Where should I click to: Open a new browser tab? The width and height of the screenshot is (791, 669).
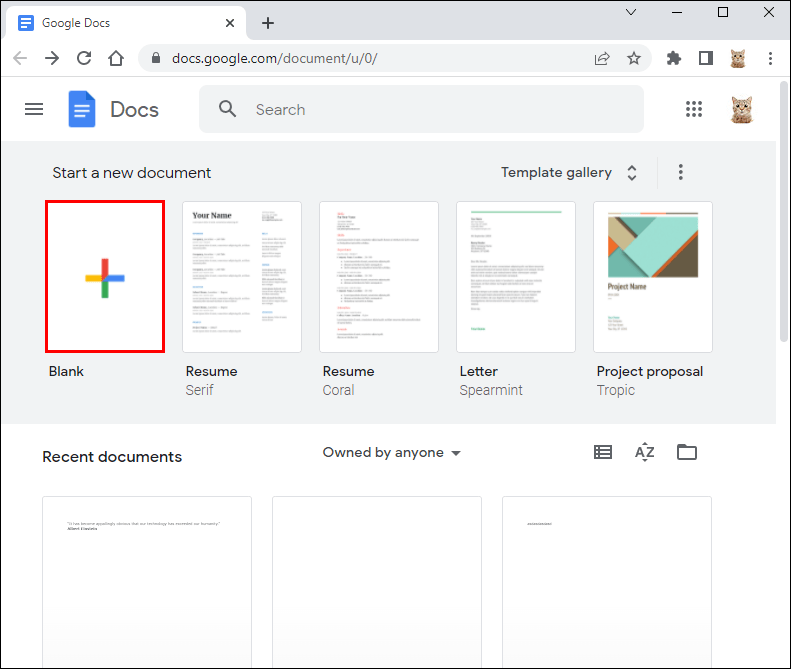[x=268, y=23]
